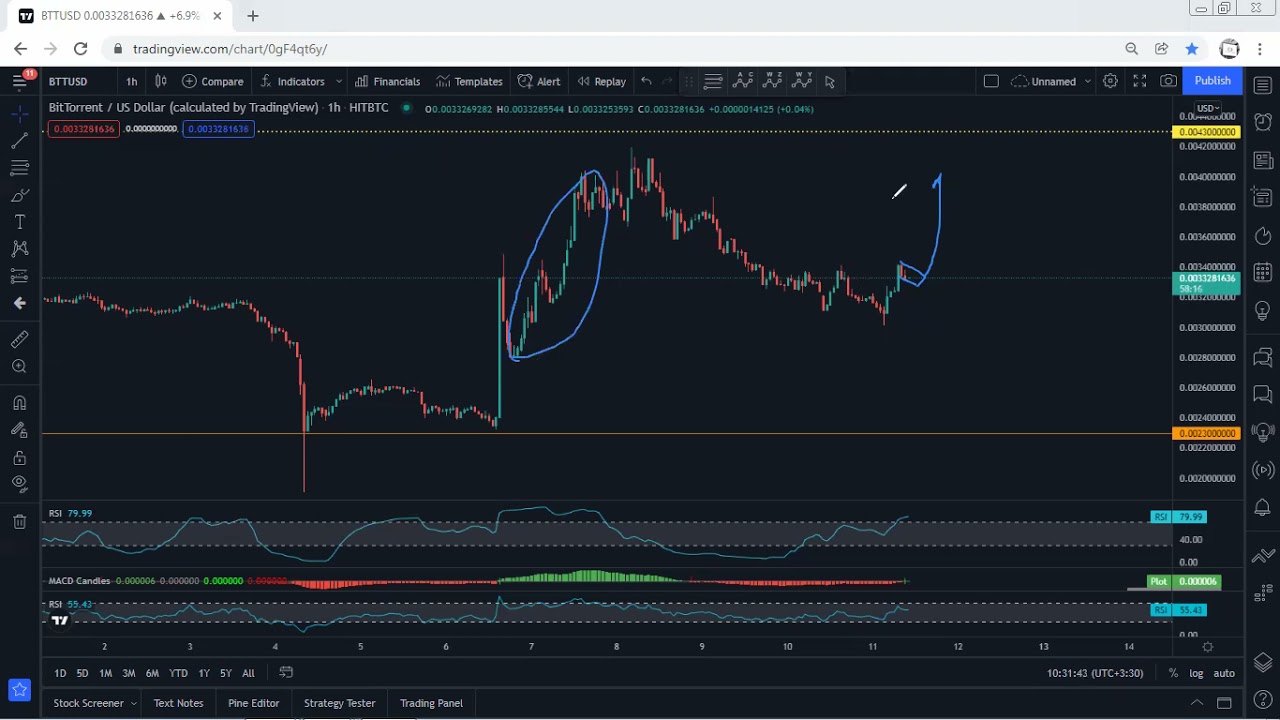
Task: Select the horizontal lines tool in the floating toolbar
Action: coord(713,81)
